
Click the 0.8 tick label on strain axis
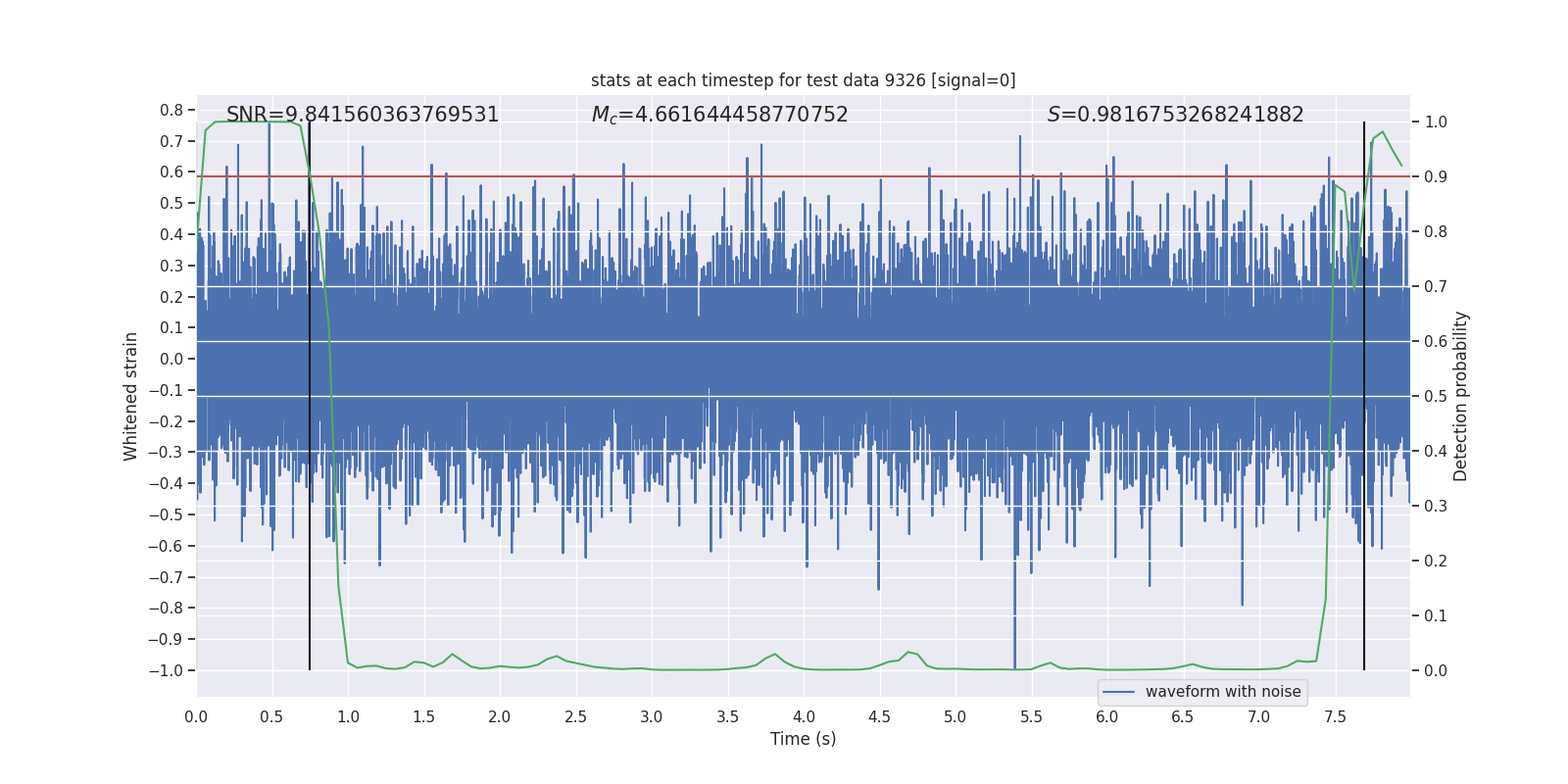click(172, 110)
